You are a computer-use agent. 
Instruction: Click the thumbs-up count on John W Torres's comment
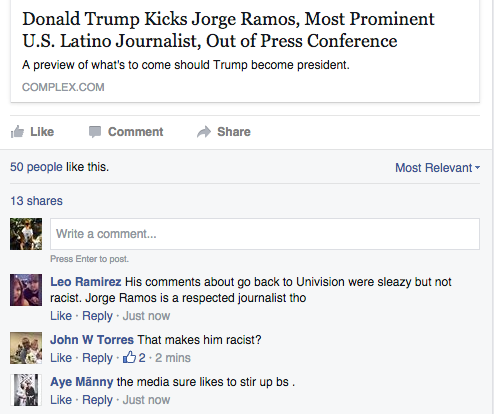(134, 358)
